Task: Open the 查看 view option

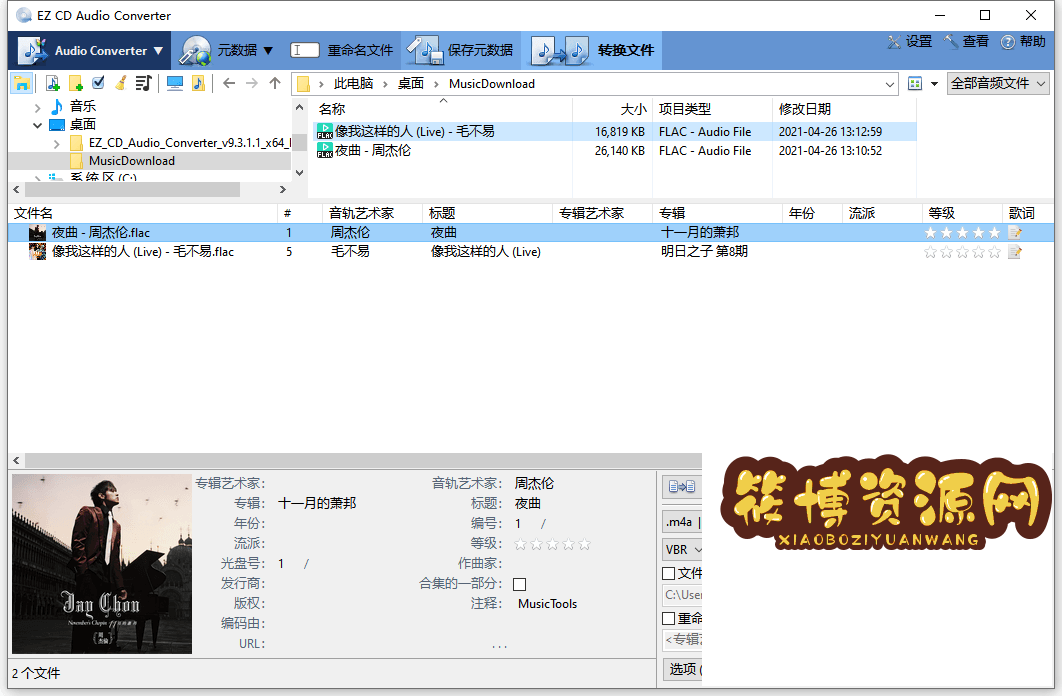Action: [967, 41]
